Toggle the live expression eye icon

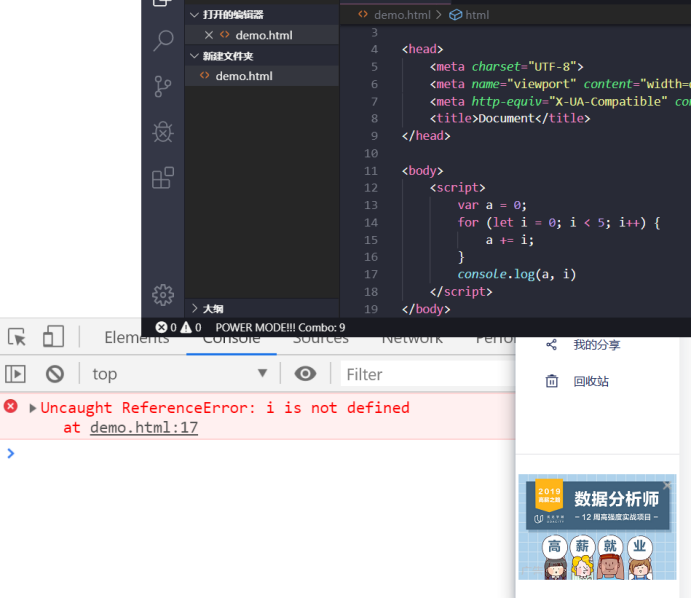tap(305, 374)
